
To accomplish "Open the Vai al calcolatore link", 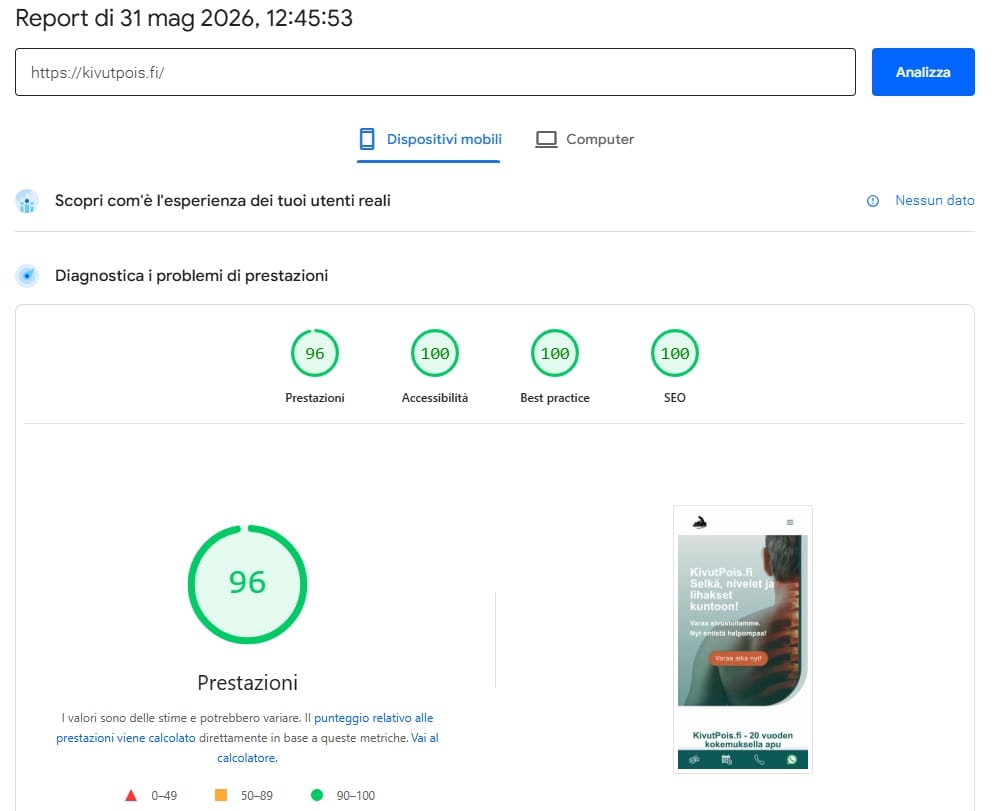I will (328, 748).
